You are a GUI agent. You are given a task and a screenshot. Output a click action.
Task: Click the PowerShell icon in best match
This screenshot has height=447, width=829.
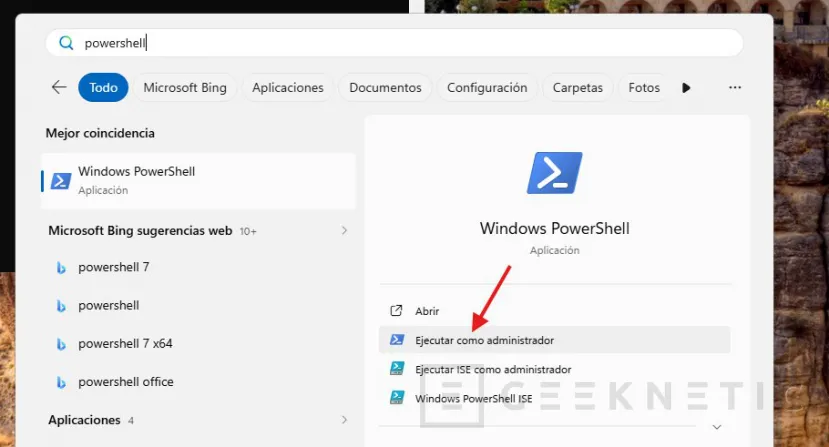click(x=61, y=181)
